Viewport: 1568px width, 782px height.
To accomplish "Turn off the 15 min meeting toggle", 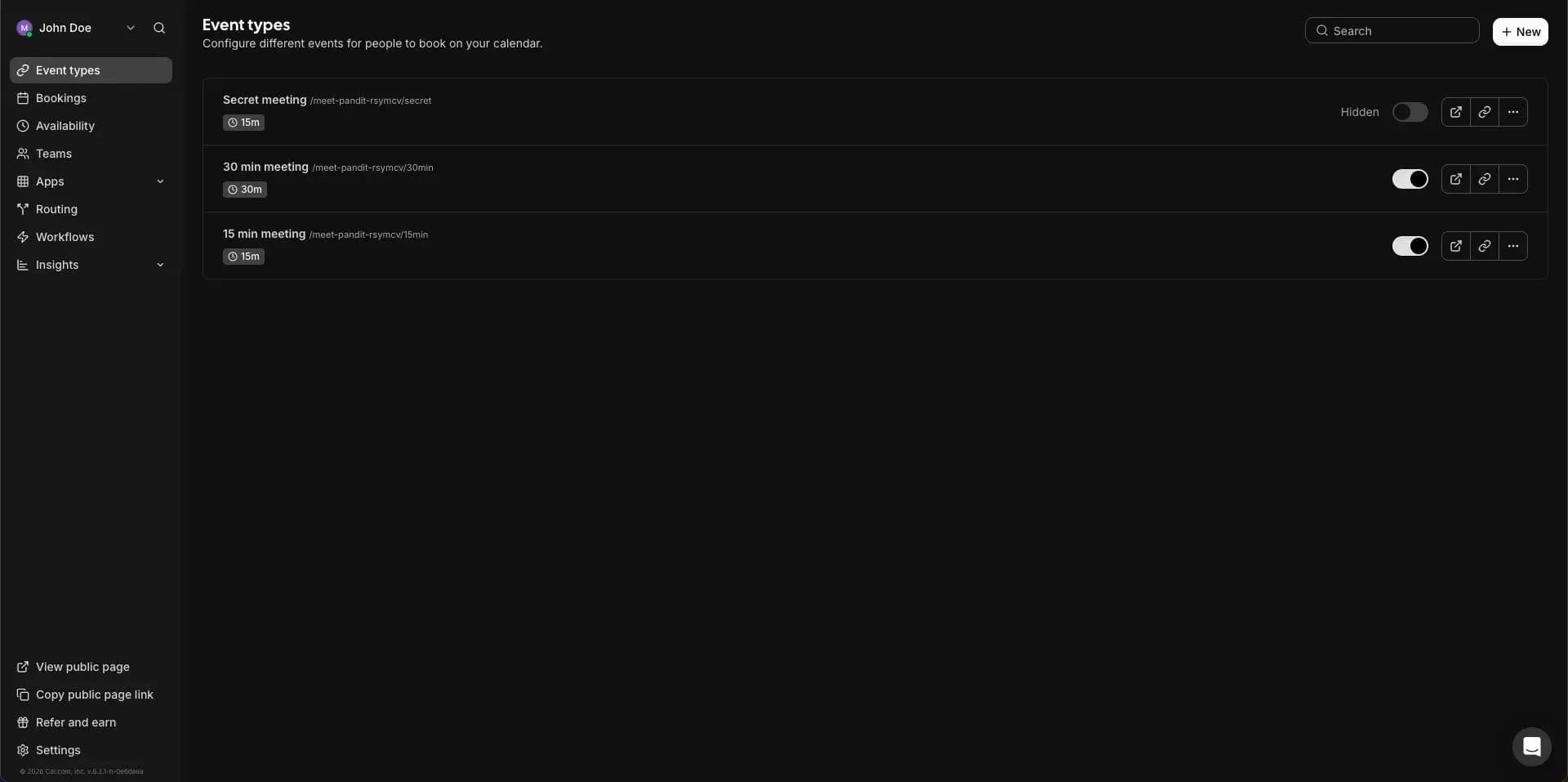I will pyautogui.click(x=1410, y=246).
